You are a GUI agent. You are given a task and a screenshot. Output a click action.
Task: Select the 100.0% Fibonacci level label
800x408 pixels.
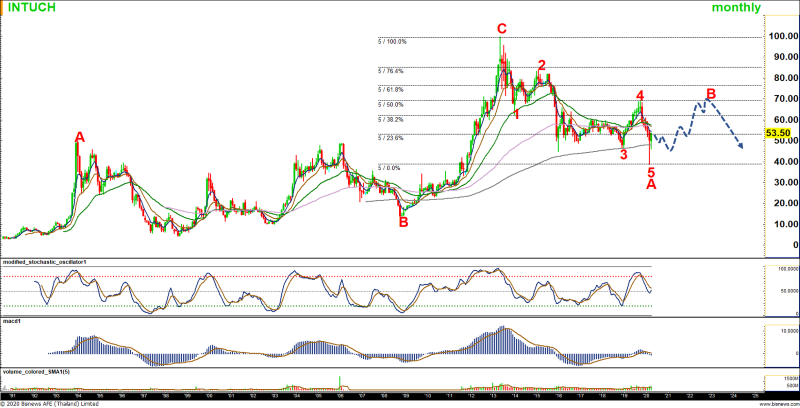click(392, 42)
